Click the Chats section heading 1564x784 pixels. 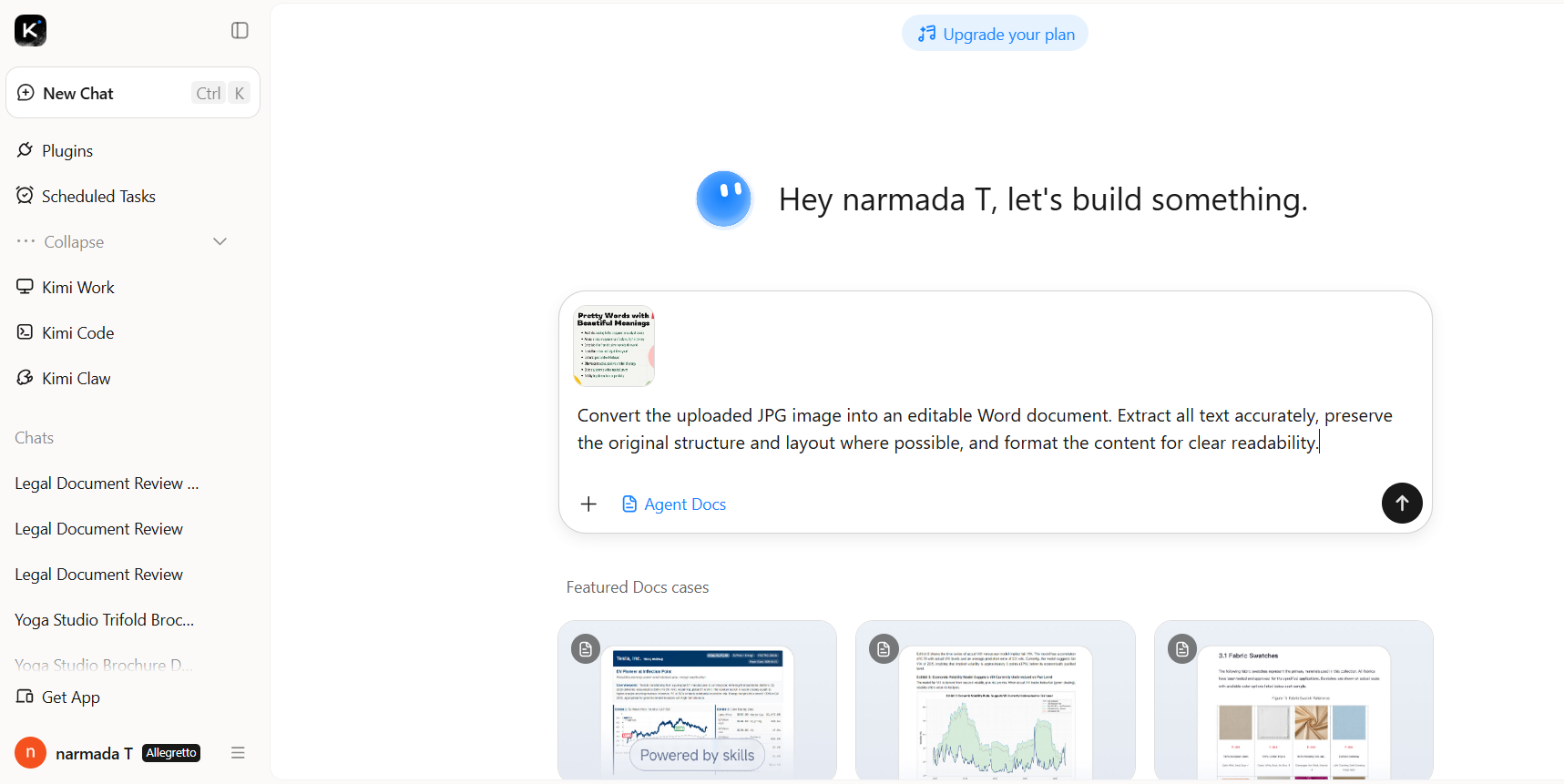click(x=35, y=438)
